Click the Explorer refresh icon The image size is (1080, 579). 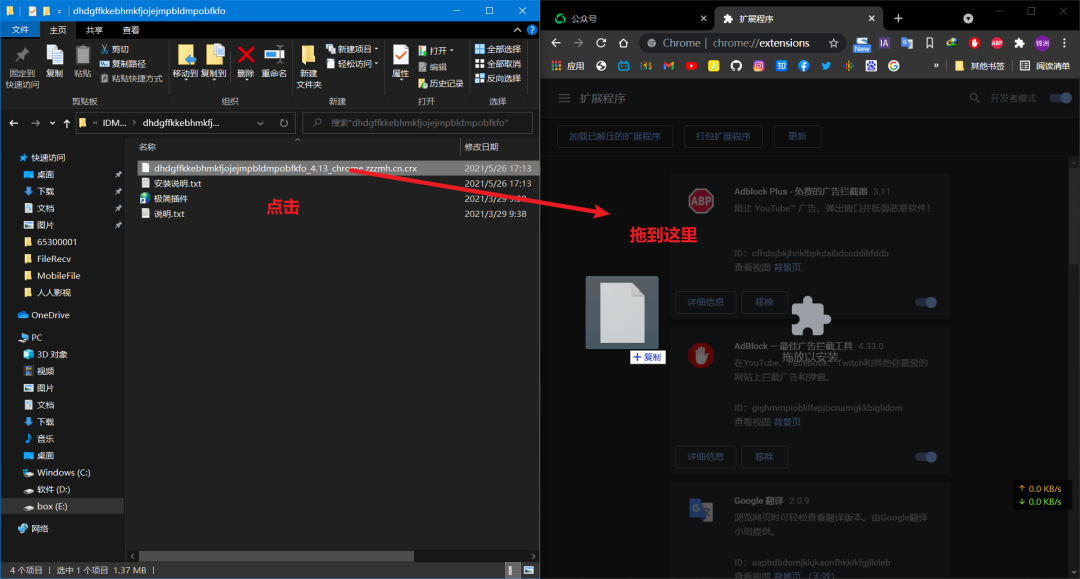tap(284, 123)
